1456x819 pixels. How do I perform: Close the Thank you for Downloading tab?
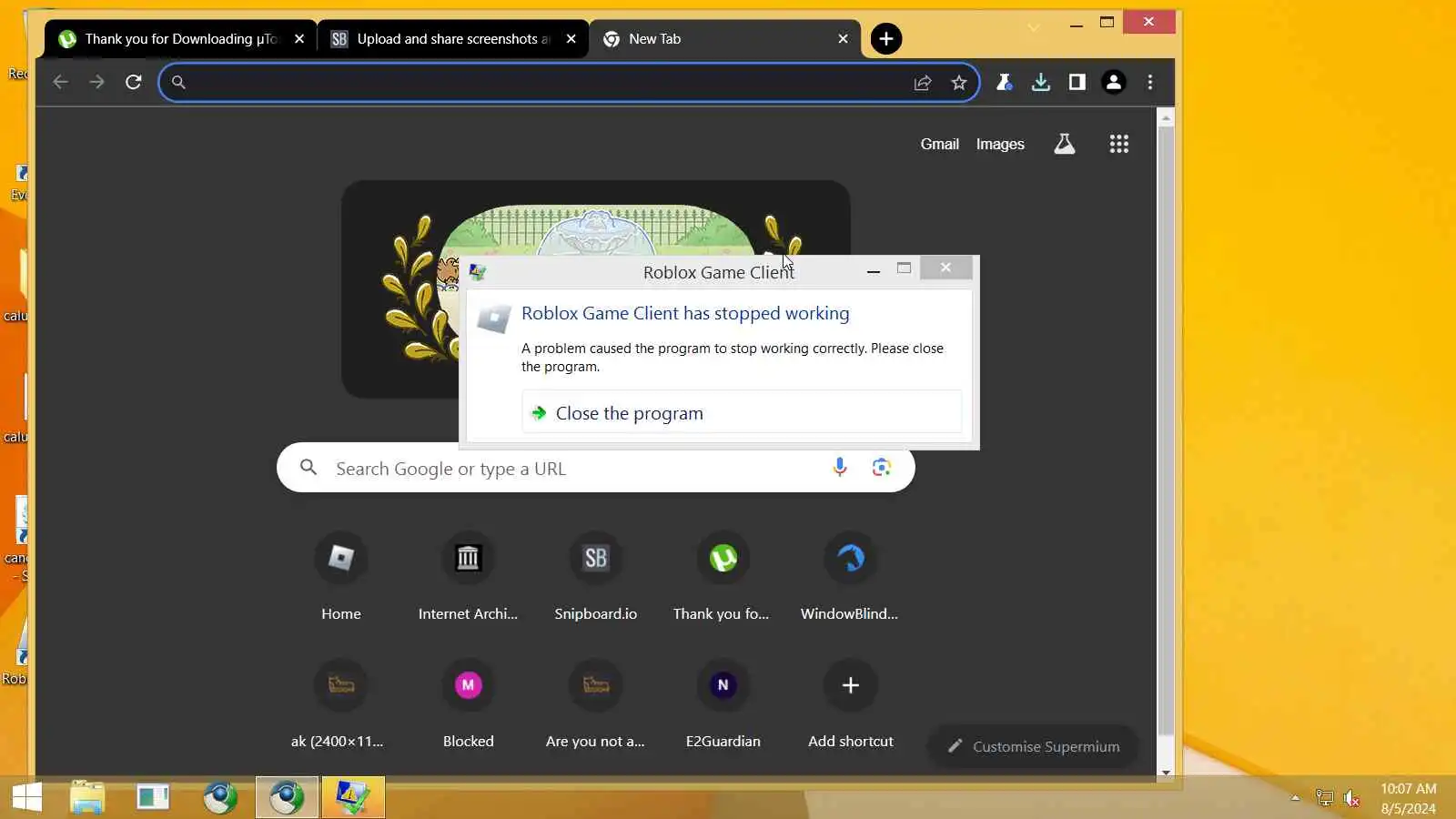click(299, 39)
